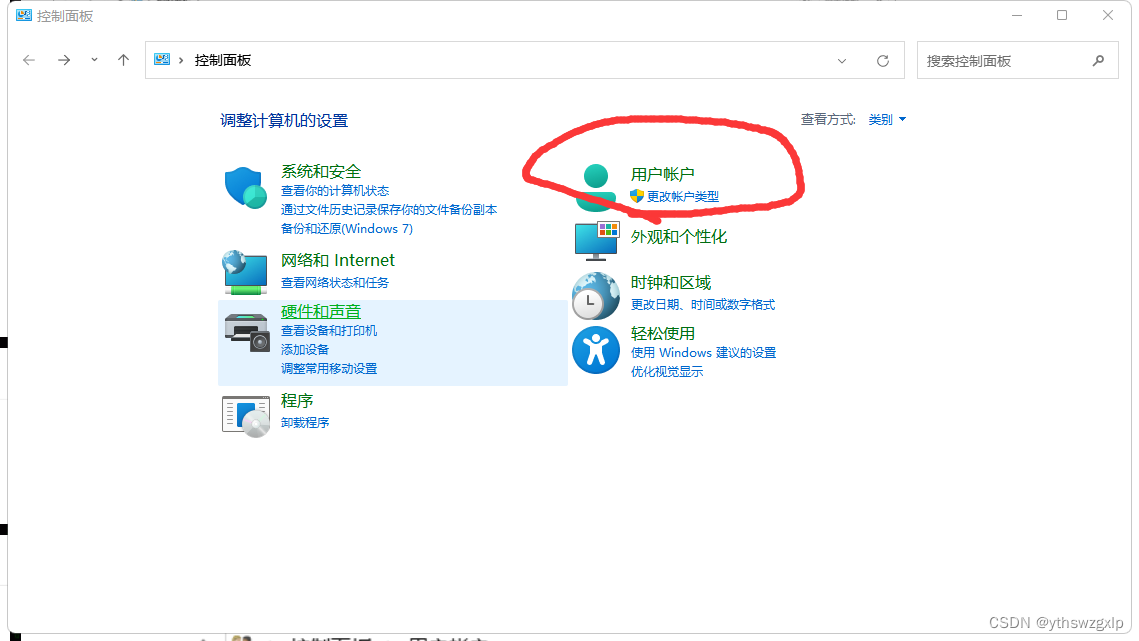Screen dimensions: 1139x641
Task: Click the System and Security shield icon
Action: 245,188
